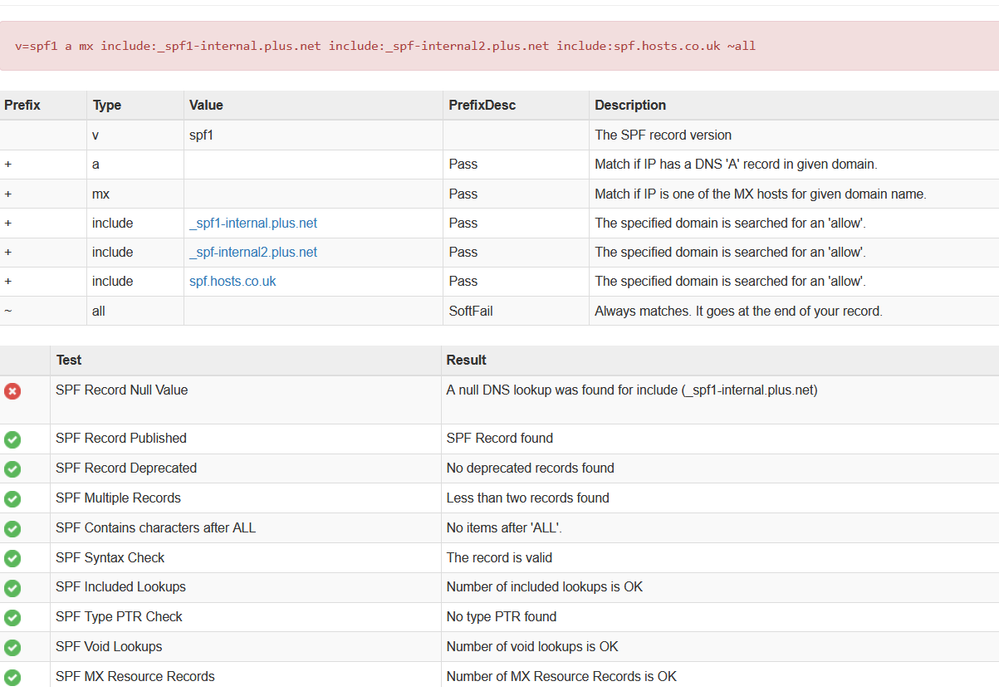Follow the spf.hosts.co.uk link

pos(232,281)
